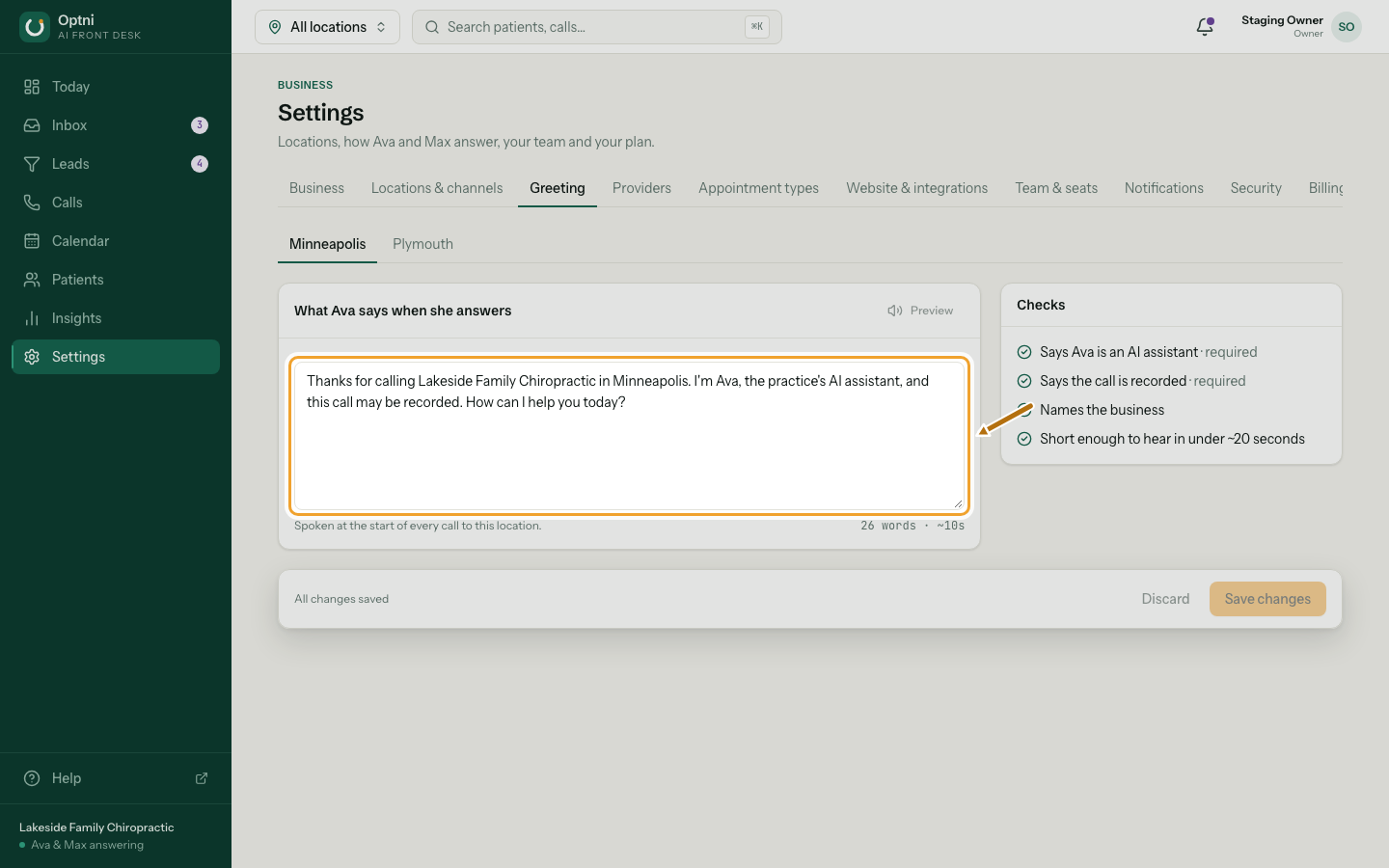Switch to the Business tab
This screenshot has width=1389, height=868.
[x=316, y=188]
